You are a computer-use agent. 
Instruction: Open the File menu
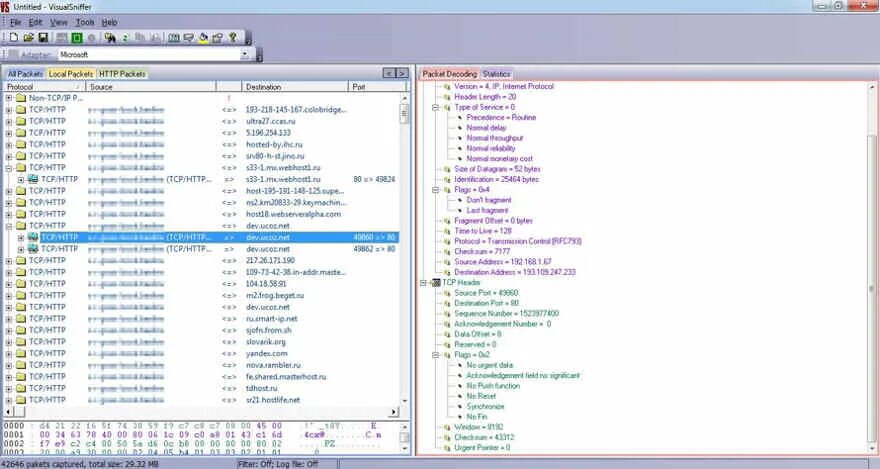15,22
